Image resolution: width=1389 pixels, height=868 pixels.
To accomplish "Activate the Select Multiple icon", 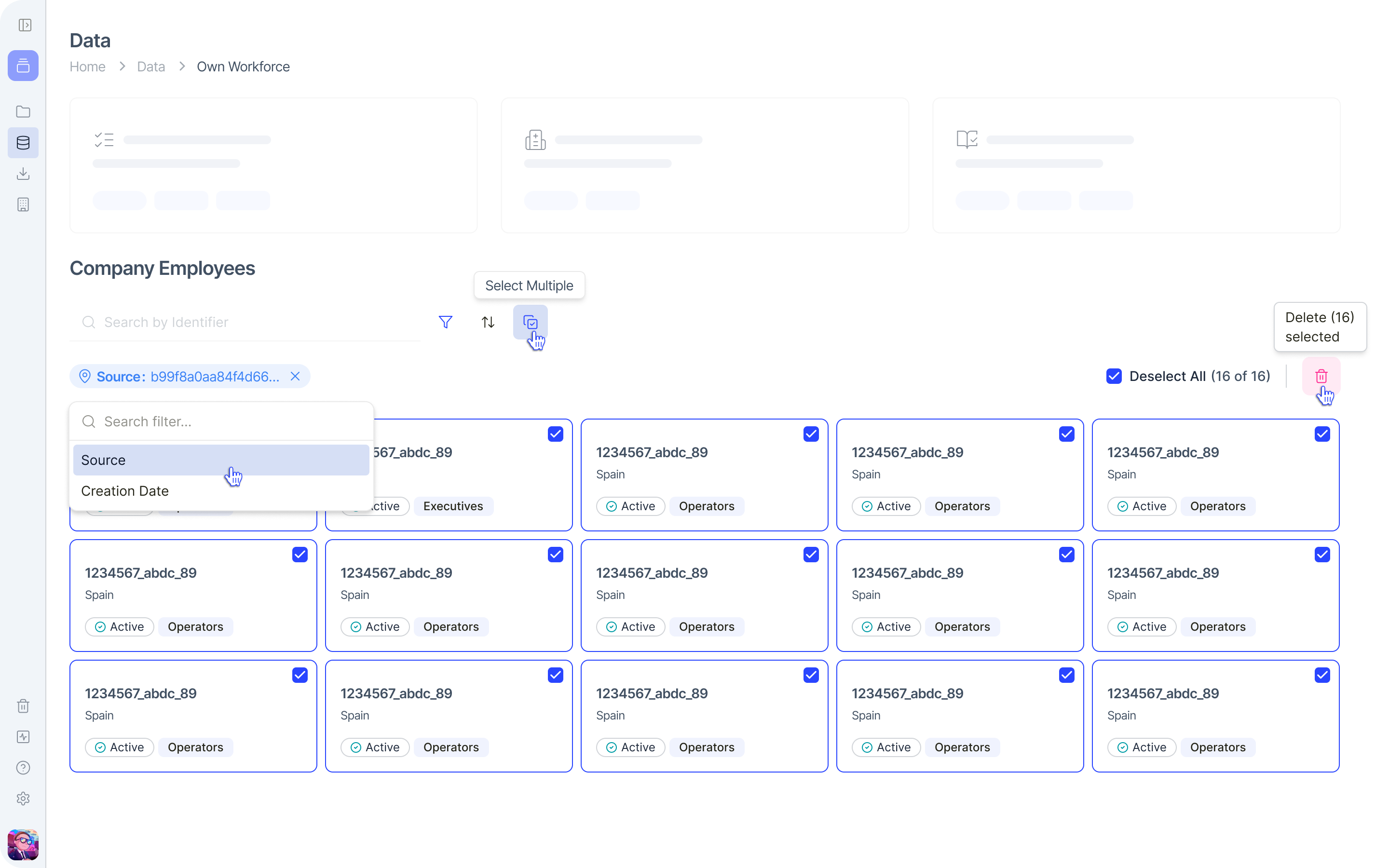I will (530, 322).
